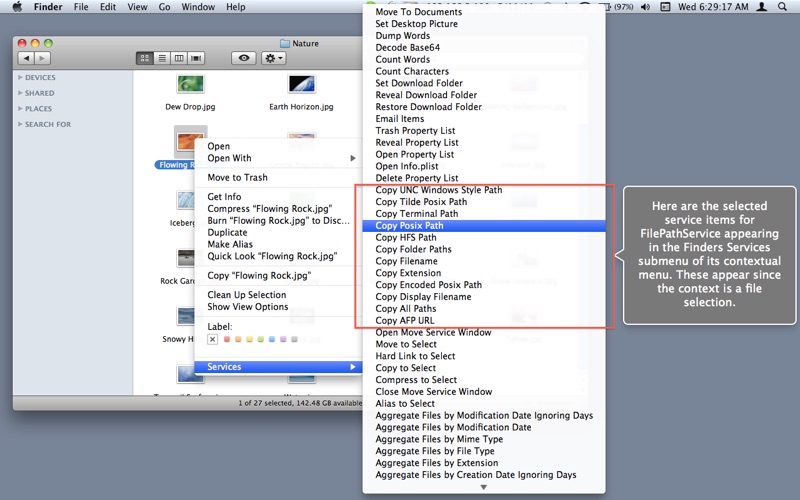The width and height of the screenshot is (800, 500).
Task: Apply the green label color
Action: click(261, 339)
